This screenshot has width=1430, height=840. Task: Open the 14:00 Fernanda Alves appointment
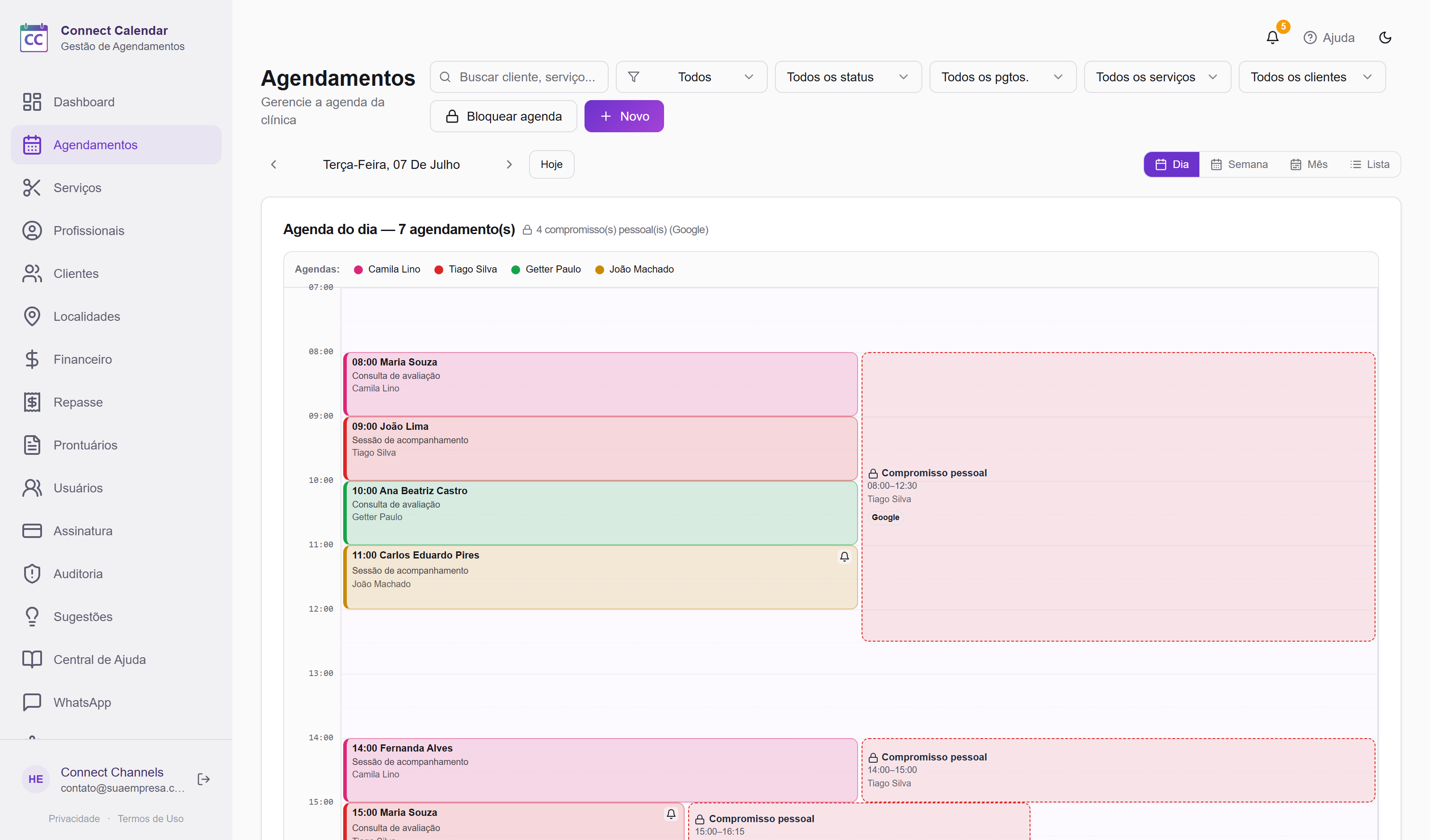pyautogui.click(x=600, y=770)
